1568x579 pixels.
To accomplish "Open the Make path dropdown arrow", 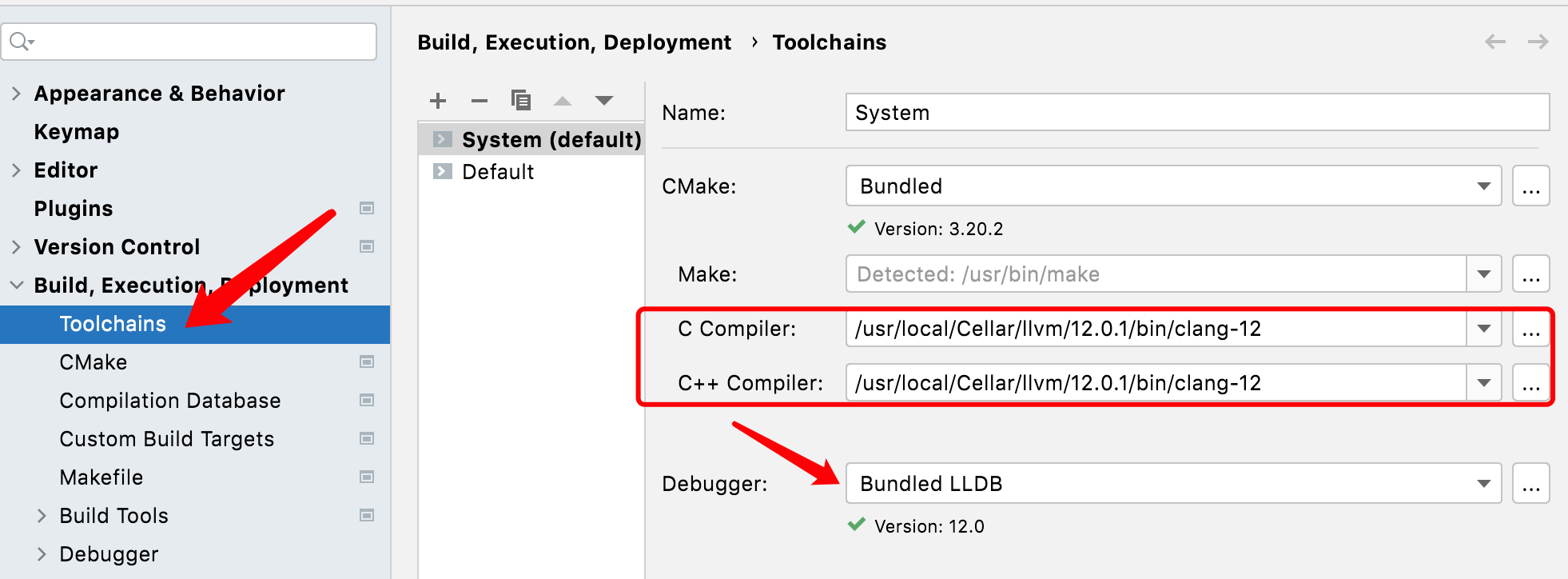I will [1484, 274].
